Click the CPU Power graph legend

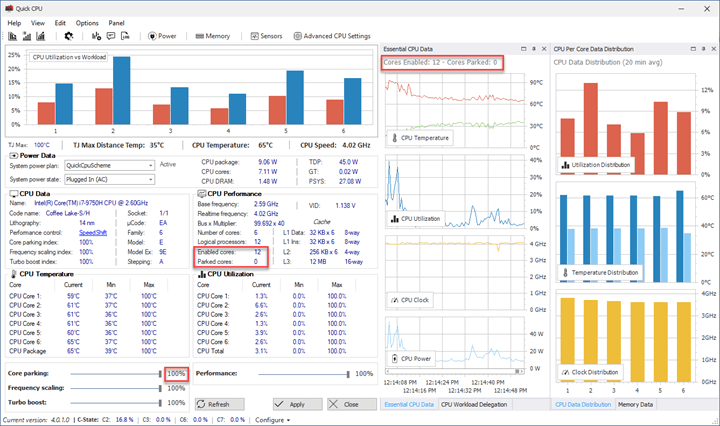point(411,359)
